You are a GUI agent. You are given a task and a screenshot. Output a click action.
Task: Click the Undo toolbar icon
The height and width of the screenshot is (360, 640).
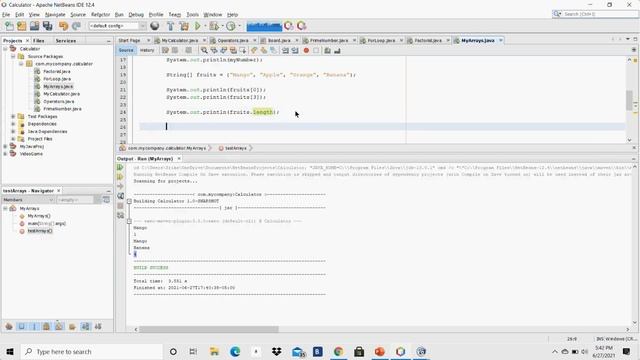click(x=63, y=26)
